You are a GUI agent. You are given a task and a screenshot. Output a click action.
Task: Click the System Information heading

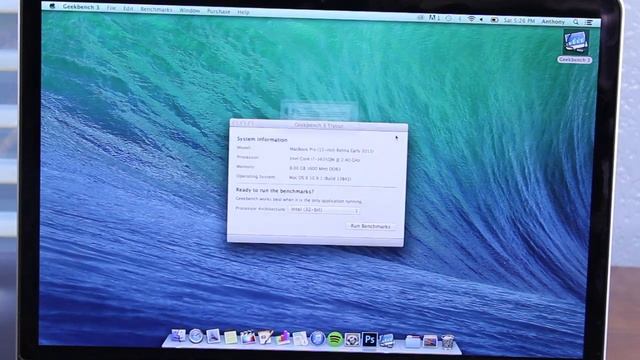pos(262,140)
